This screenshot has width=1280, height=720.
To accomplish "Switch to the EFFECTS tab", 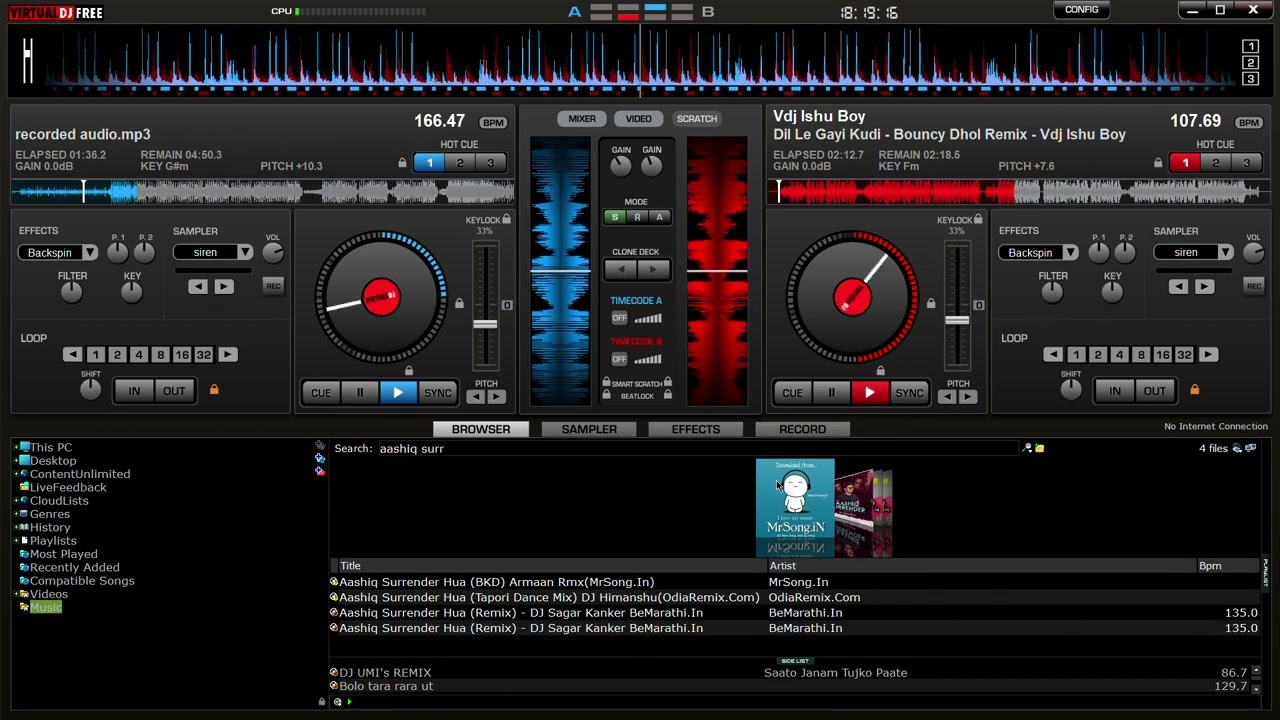I will pyautogui.click(x=696, y=429).
